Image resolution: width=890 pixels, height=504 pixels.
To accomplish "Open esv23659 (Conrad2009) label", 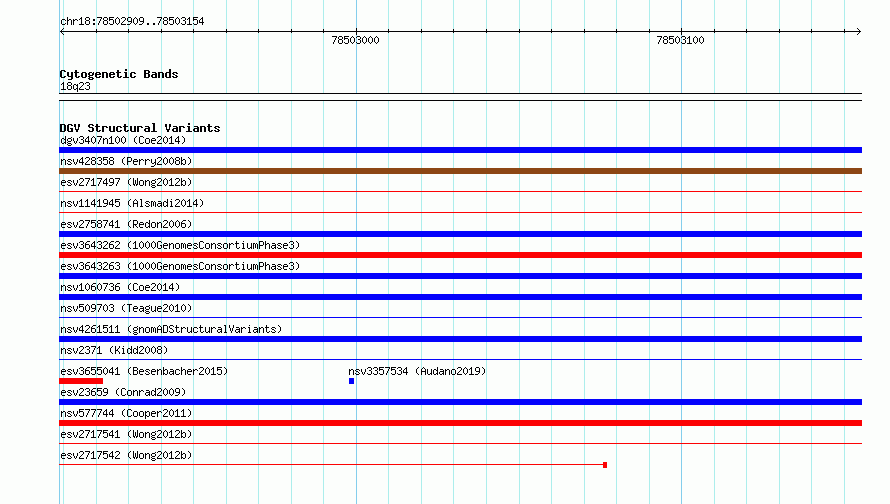I will [123, 392].
